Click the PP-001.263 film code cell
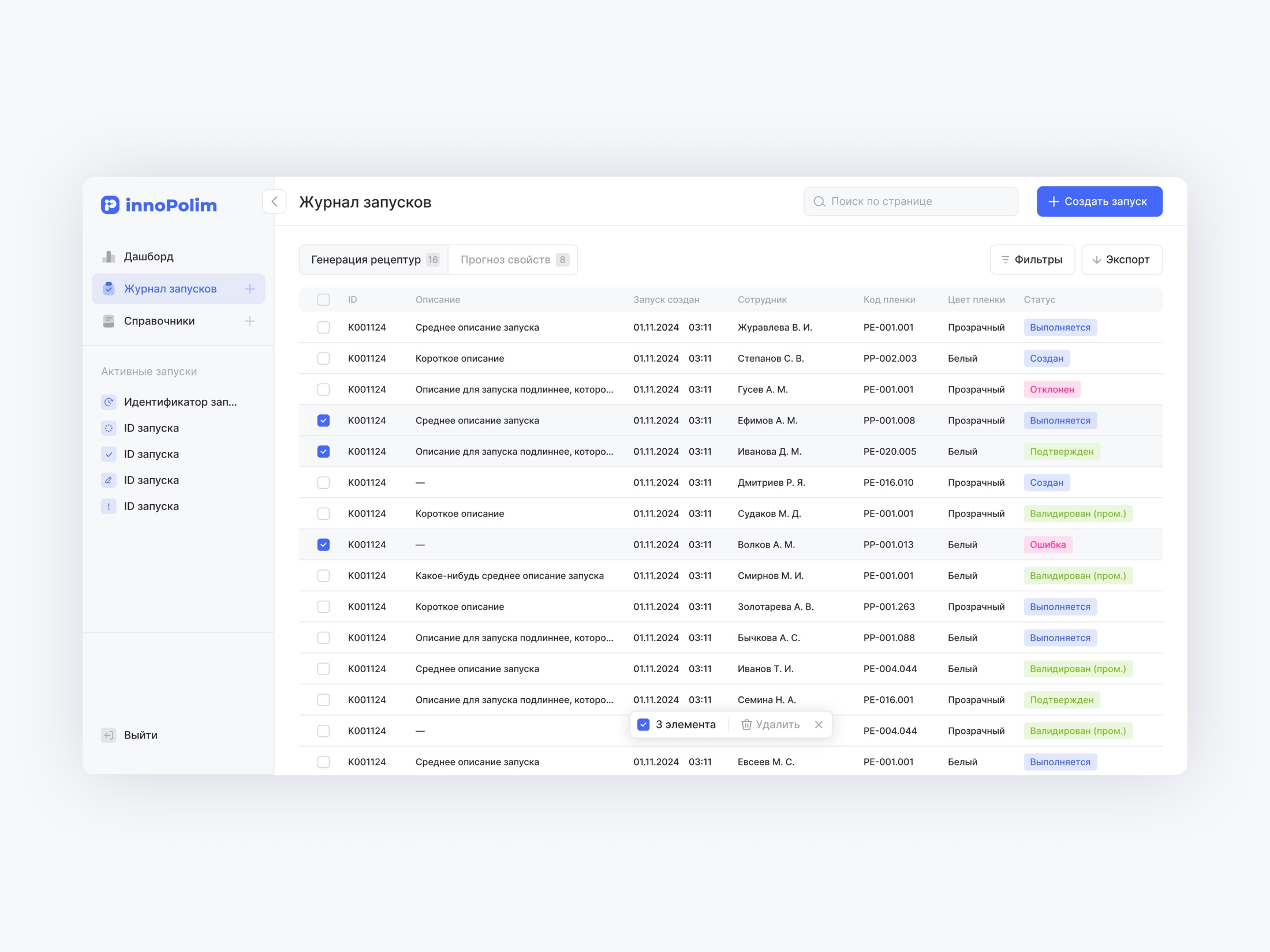 pos(889,607)
